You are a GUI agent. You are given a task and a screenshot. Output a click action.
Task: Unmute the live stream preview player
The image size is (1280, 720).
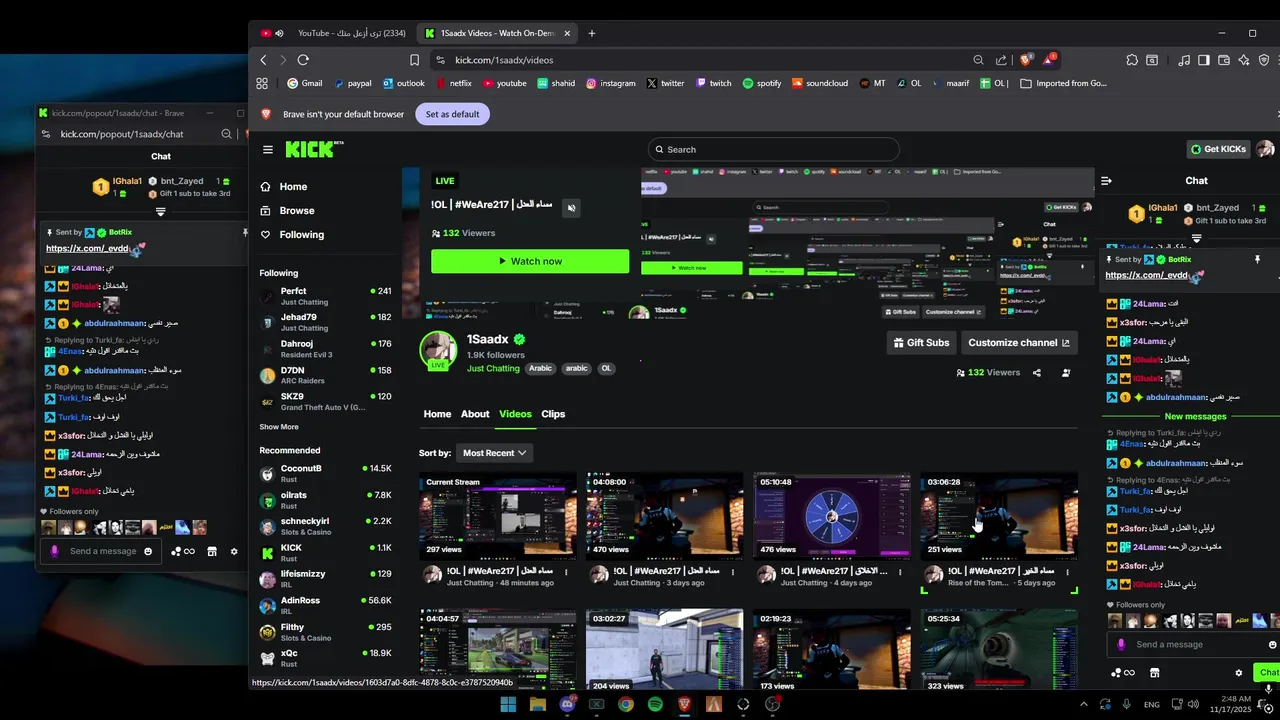coord(571,208)
